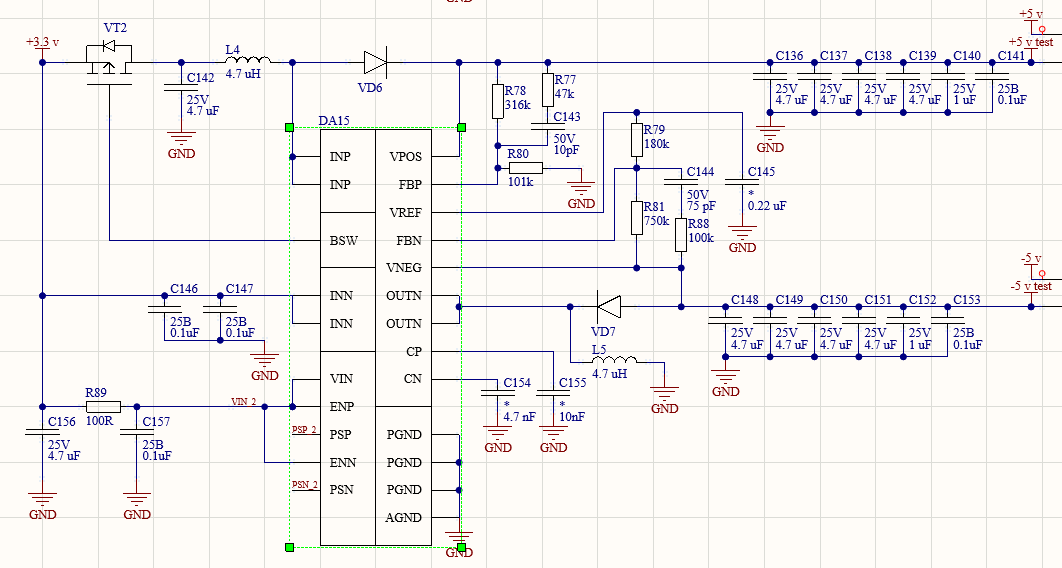Select the L4 4.7 uH inductor
The height and width of the screenshot is (568, 1062).
[248, 60]
